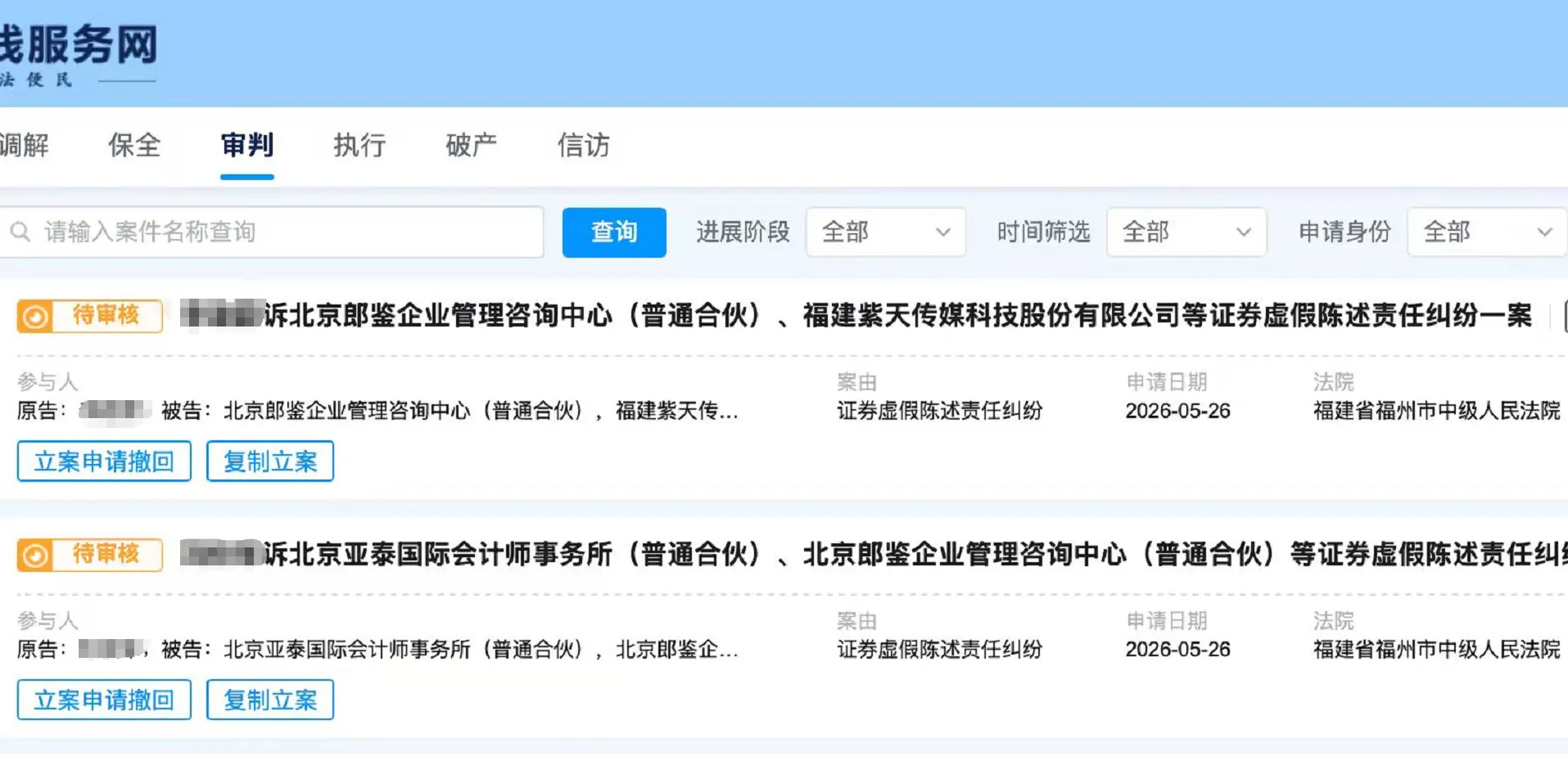
Task: Click the 服务网 site logo title
Action: pos(78,44)
